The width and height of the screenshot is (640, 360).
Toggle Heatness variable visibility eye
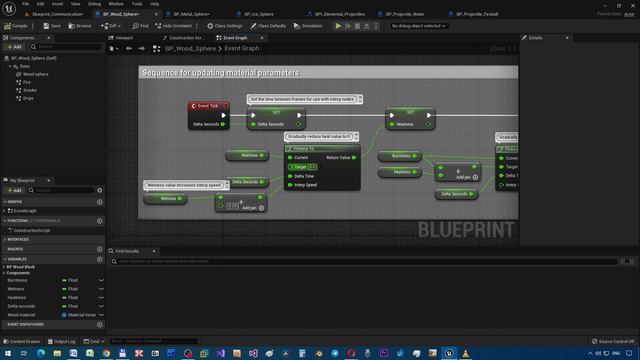click(x=101, y=298)
